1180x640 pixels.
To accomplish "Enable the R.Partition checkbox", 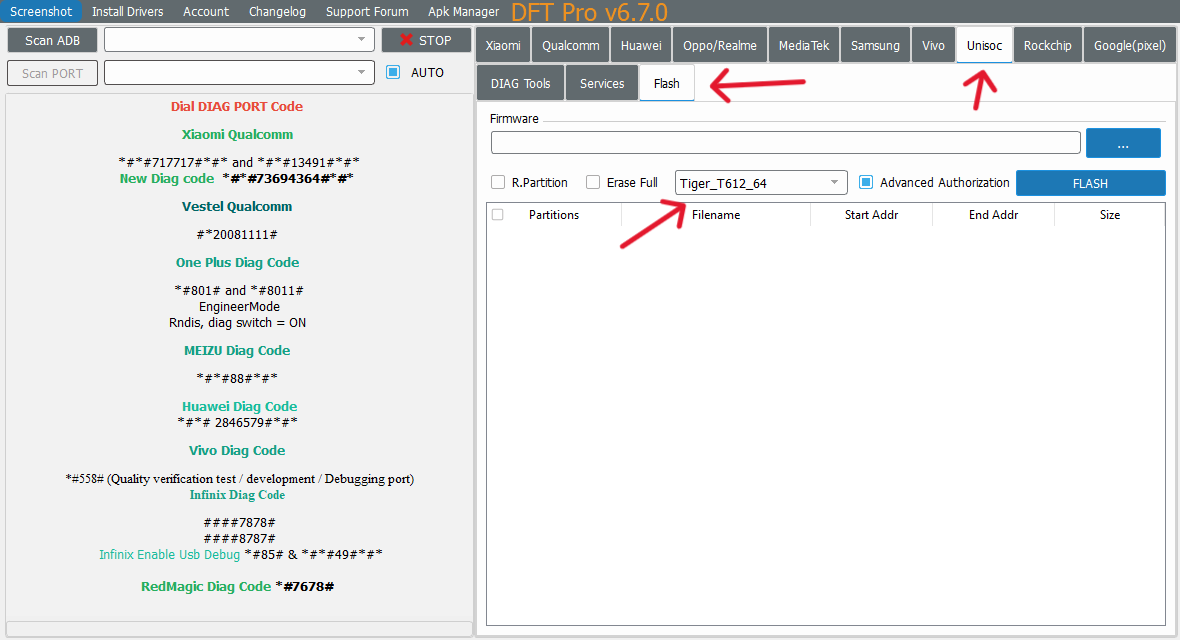I will pyautogui.click(x=498, y=183).
